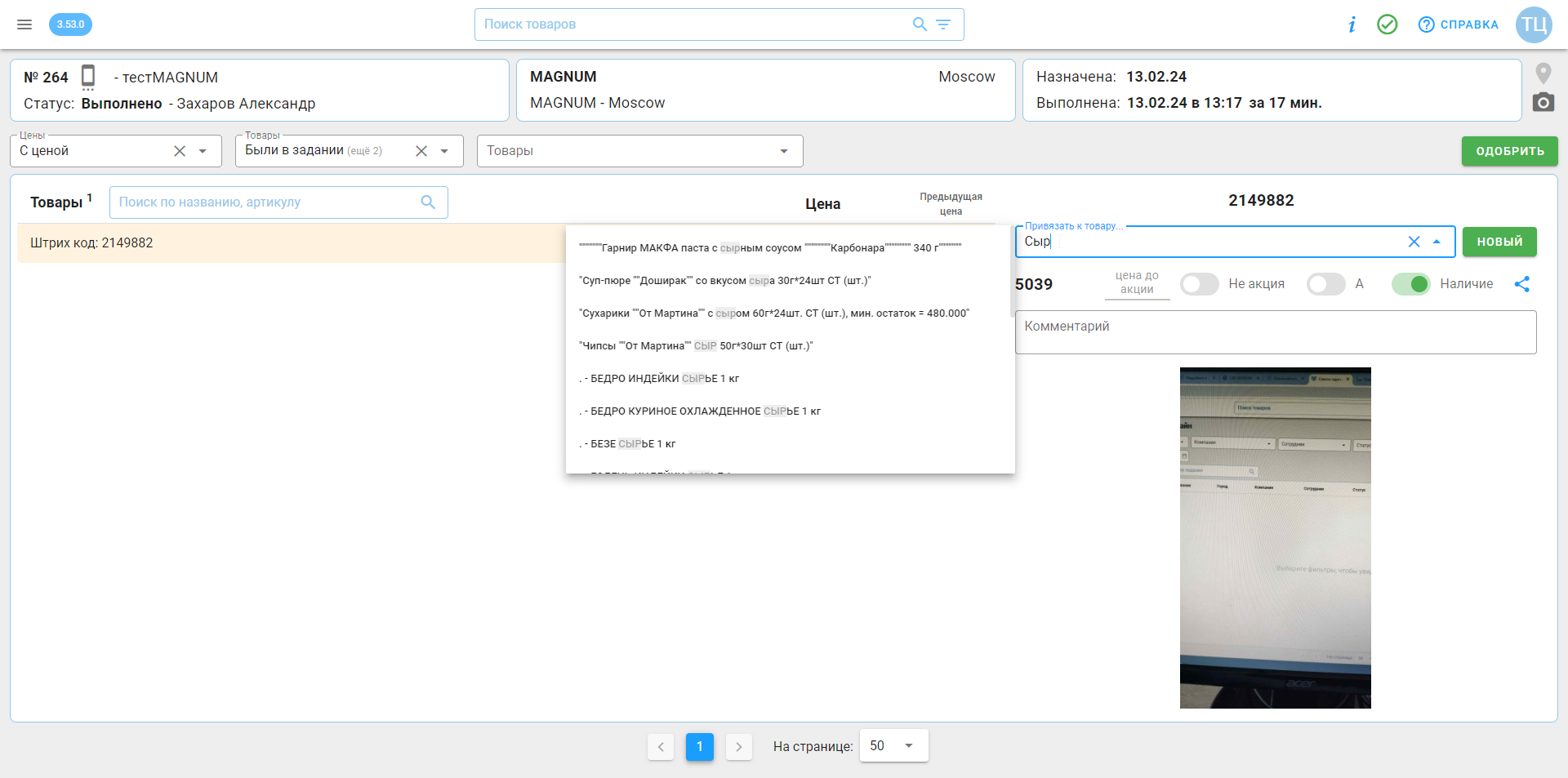1568x778 pixels.
Task: Open the product photo thumbnail
Action: click(x=1276, y=538)
